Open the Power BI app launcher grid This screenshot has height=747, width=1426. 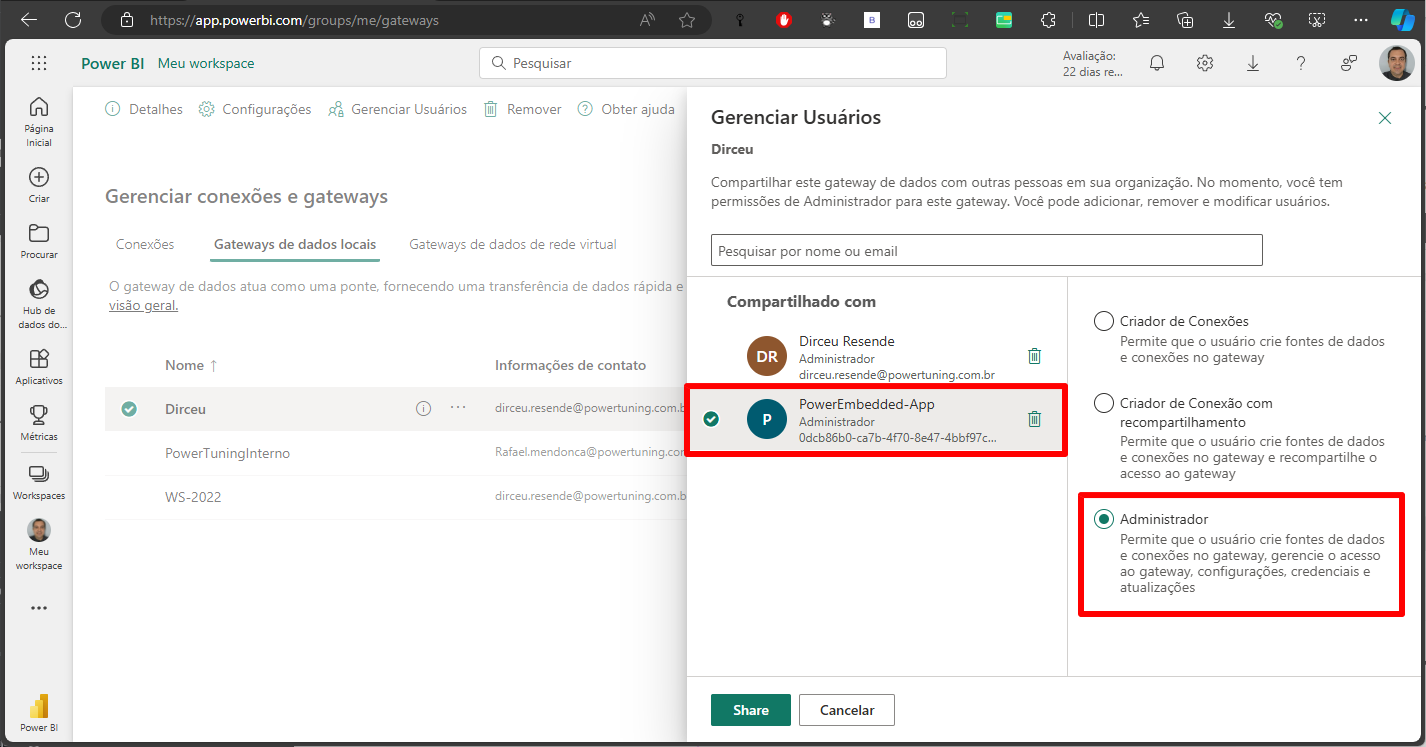pyautogui.click(x=39, y=63)
